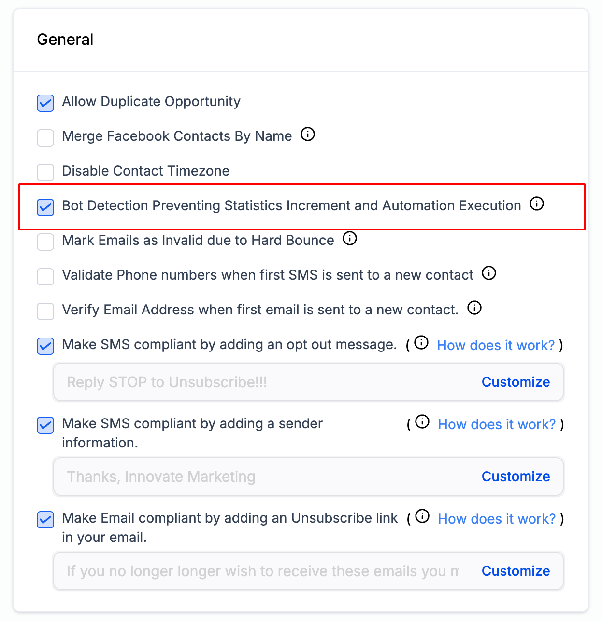This screenshot has width=602, height=621.
Task: Show info for Validate Phone numbers option
Action: (x=489, y=273)
